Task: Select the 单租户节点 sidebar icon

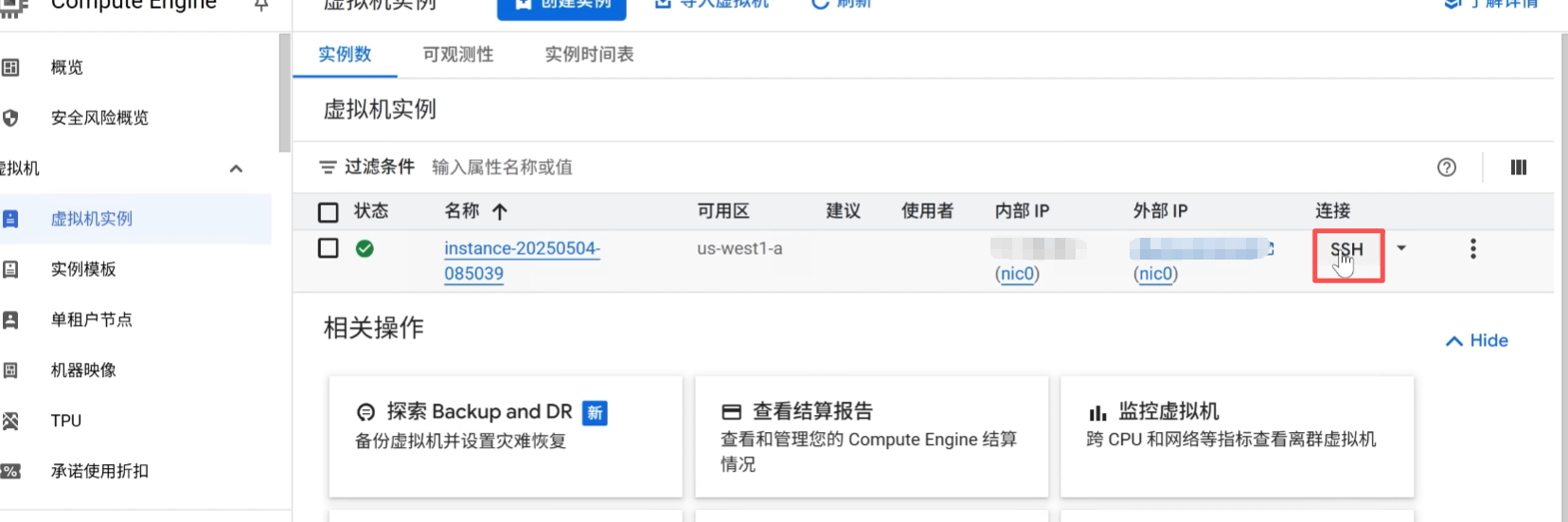Action: tap(10, 319)
